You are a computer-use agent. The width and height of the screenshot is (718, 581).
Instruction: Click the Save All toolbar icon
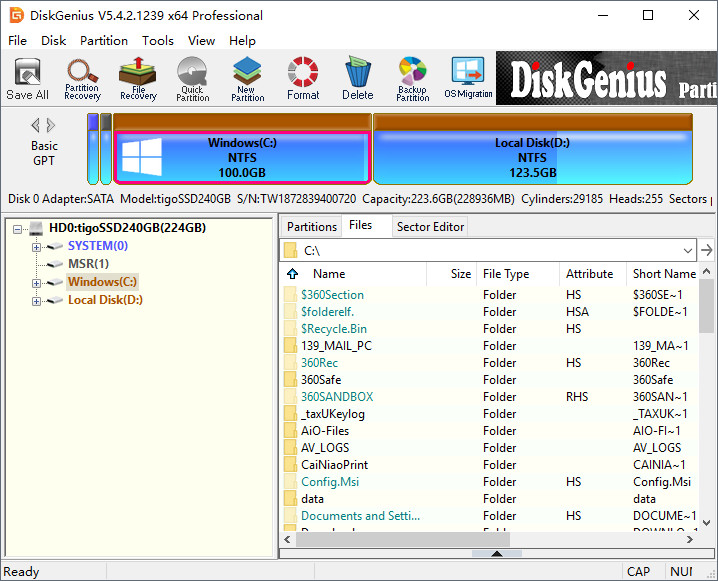pyautogui.click(x=27, y=79)
